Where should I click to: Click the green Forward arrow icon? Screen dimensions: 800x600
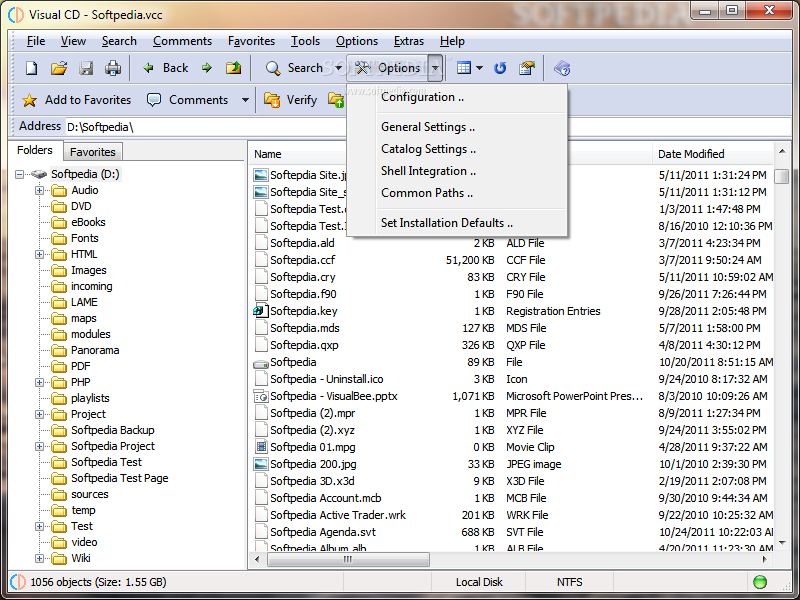(x=207, y=68)
